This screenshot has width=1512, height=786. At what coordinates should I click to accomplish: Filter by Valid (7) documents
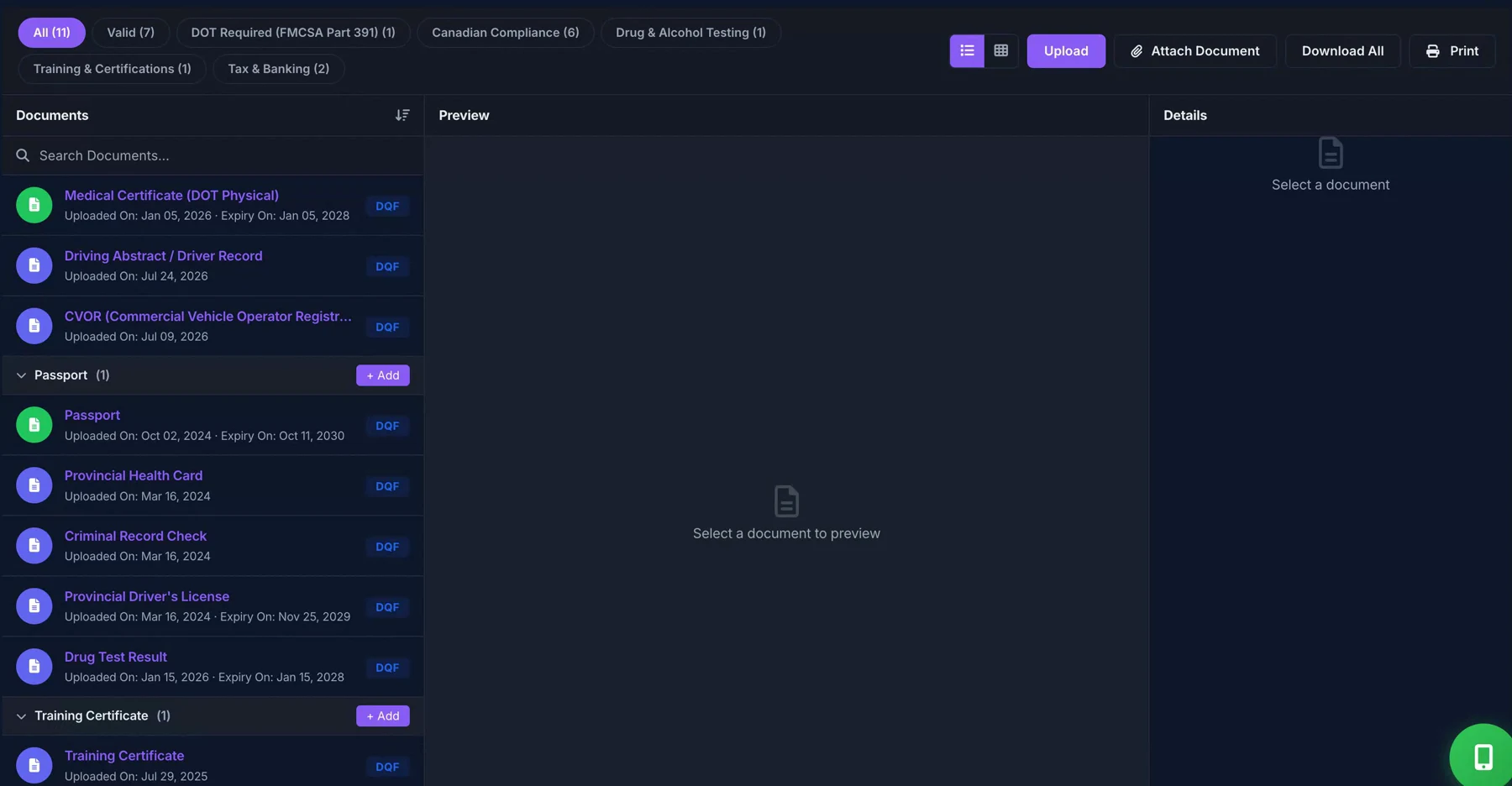click(x=130, y=33)
